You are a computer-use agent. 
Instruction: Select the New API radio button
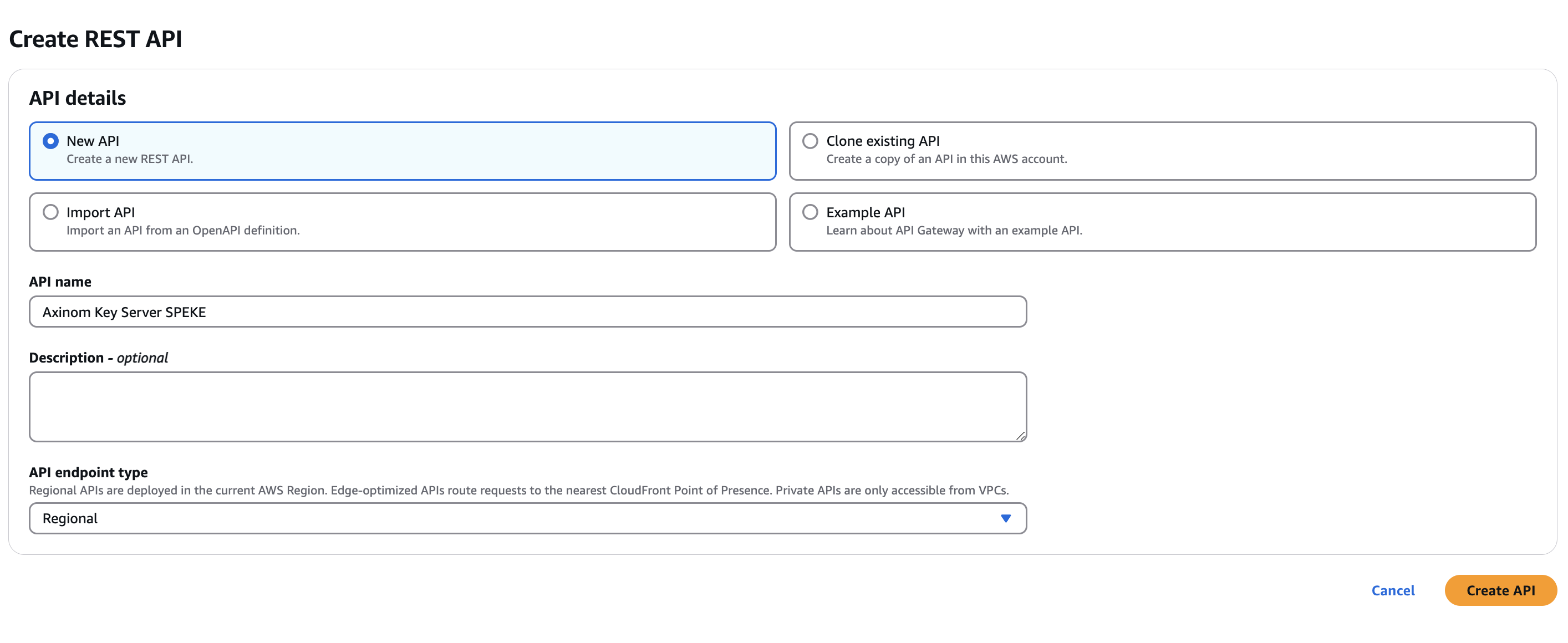(50, 141)
